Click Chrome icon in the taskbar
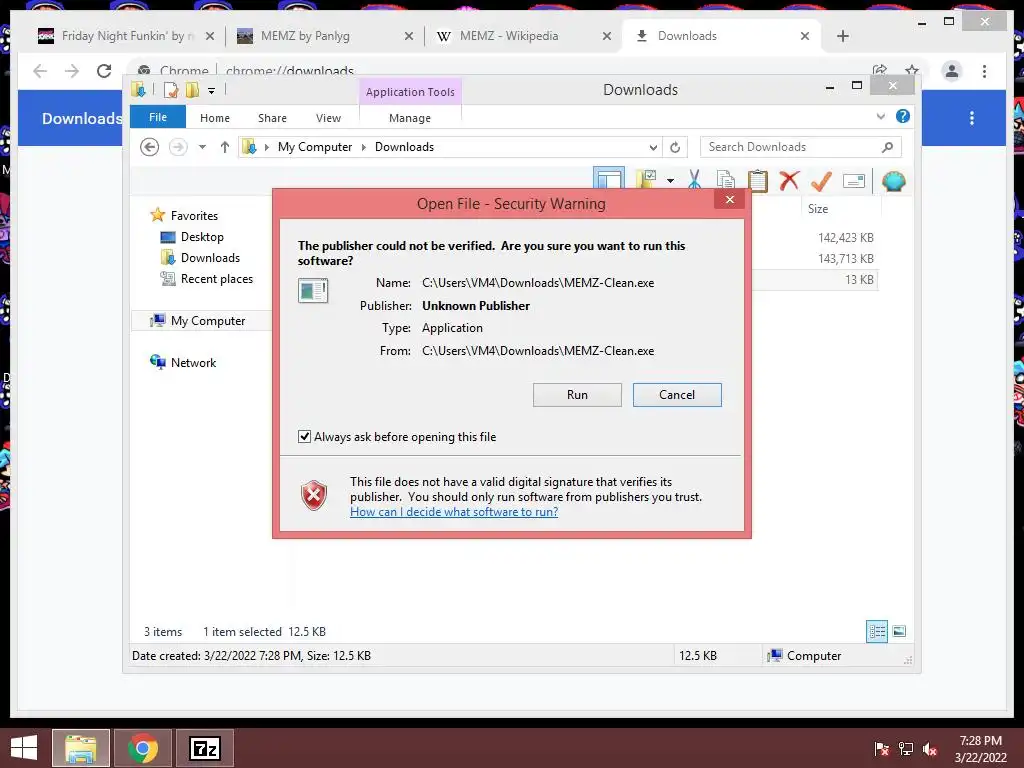This screenshot has height=768, width=1024. pyautogui.click(x=143, y=748)
